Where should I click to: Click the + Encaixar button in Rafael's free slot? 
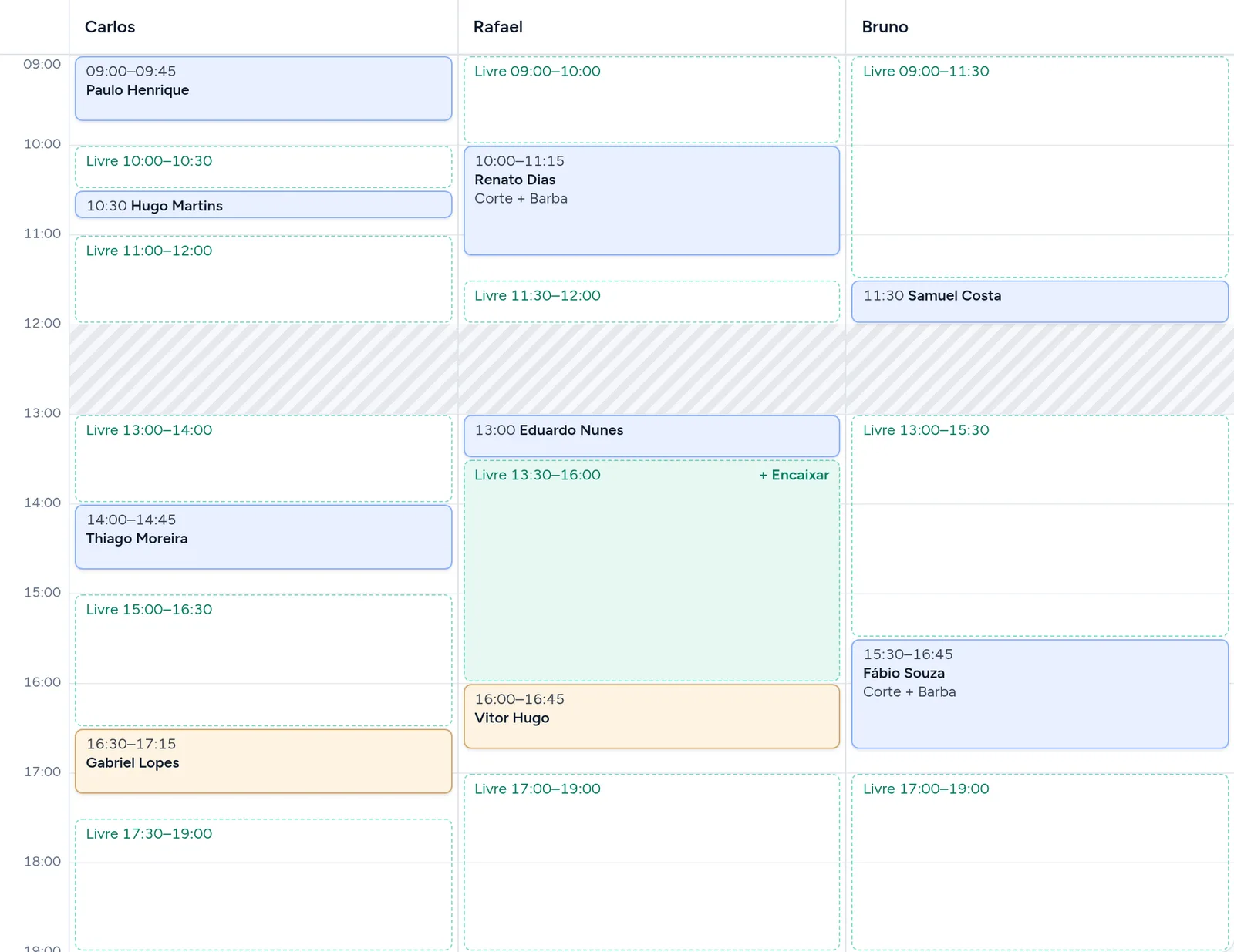pos(794,475)
